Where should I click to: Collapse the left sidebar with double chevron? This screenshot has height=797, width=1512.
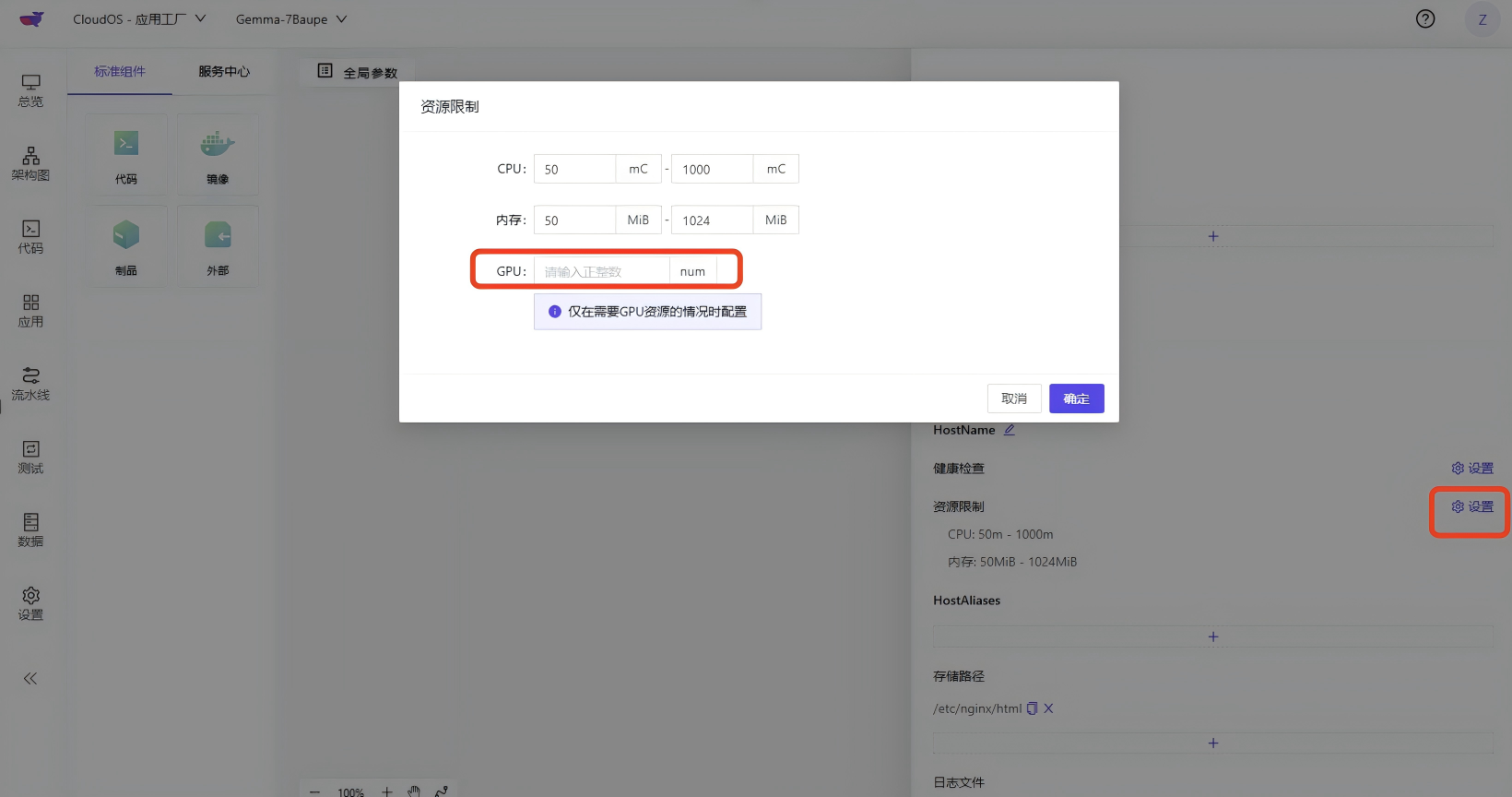30,679
